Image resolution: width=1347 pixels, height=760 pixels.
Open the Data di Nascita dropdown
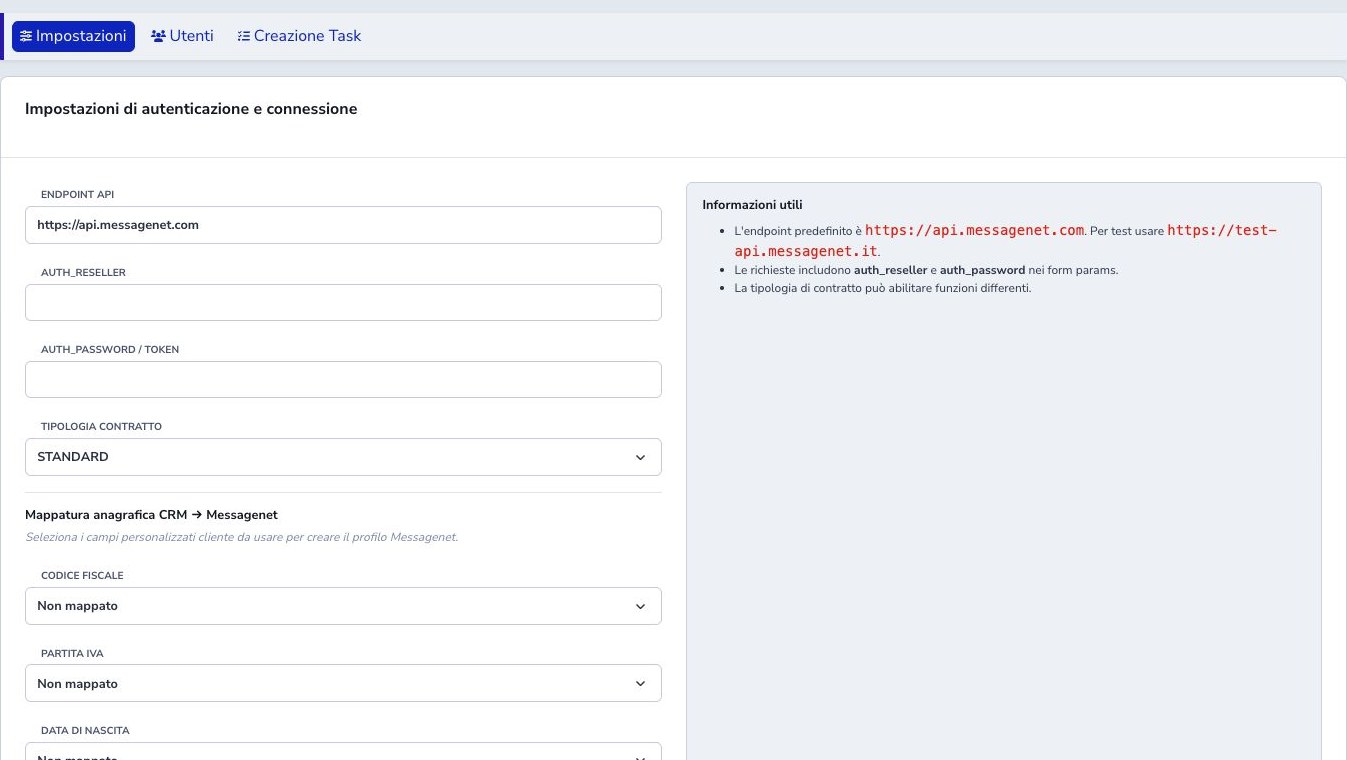point(343,751)
